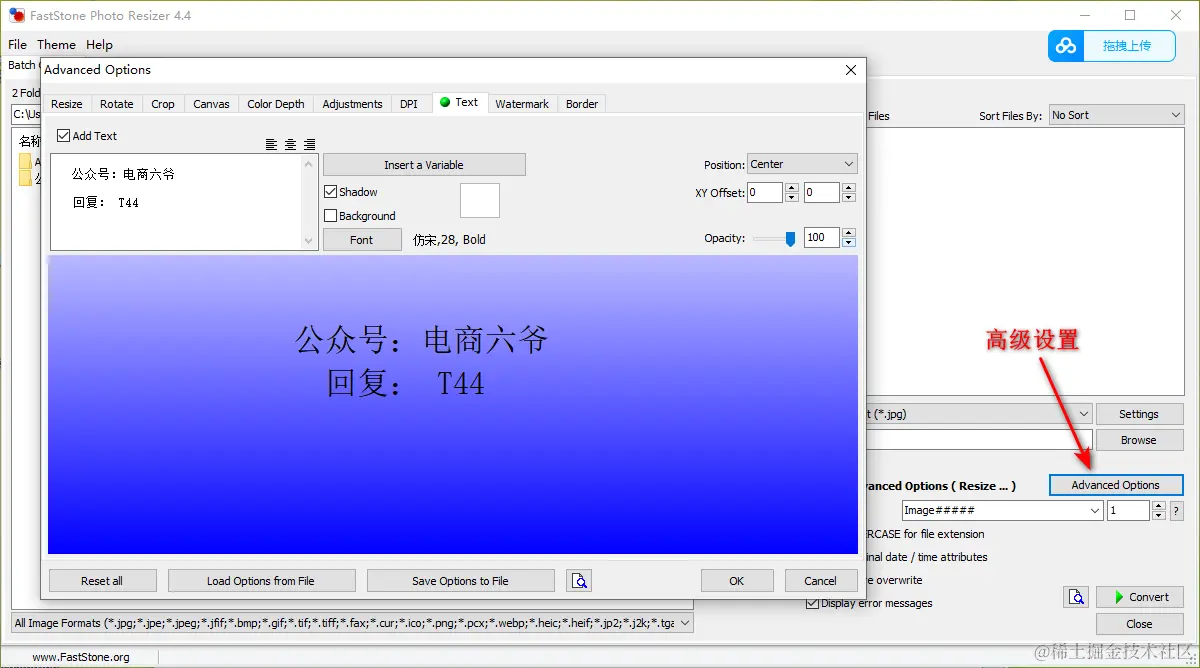The image size is (1200, 668).
Task: Click the www.FastStone.org link
Action: pyautogui.click(x=81, y=657)
